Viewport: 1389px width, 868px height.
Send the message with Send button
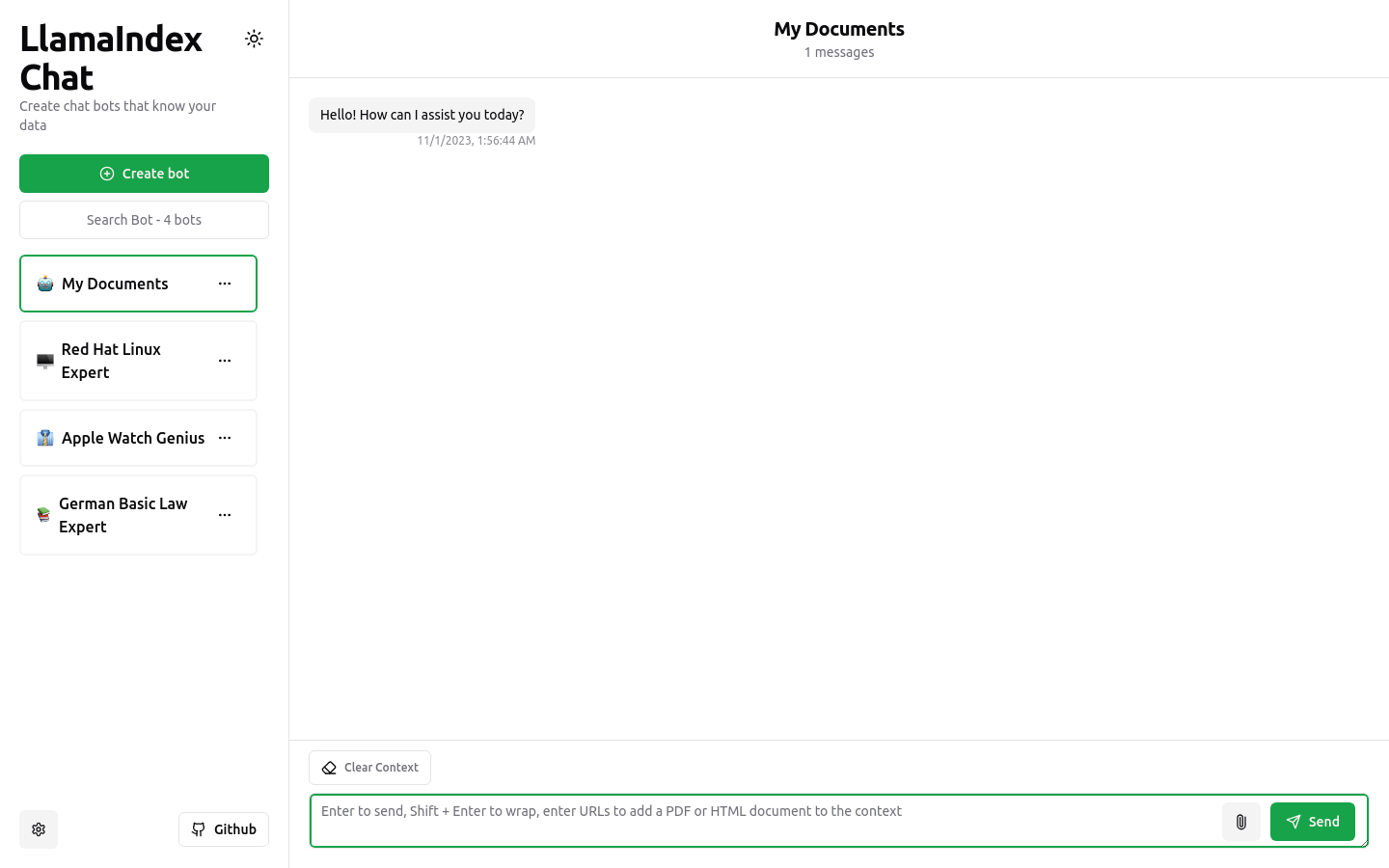[x=1313, y=822]
